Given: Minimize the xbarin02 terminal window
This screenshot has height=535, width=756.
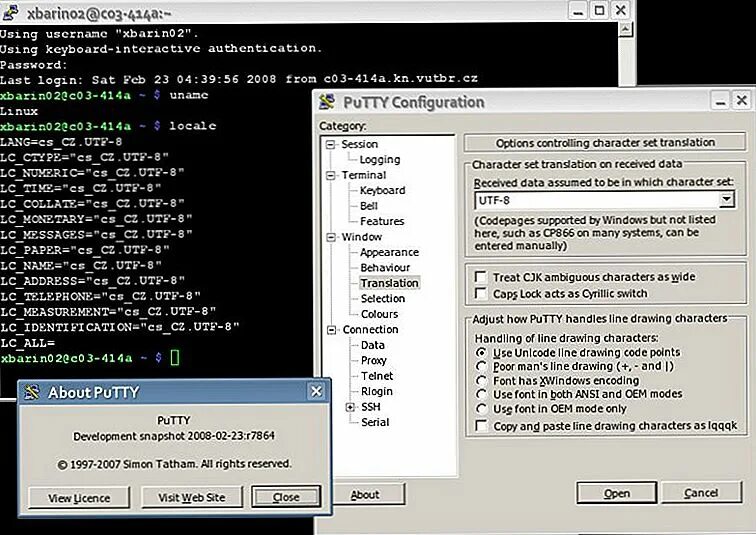Looking at the screenshot, I should 578,10.
